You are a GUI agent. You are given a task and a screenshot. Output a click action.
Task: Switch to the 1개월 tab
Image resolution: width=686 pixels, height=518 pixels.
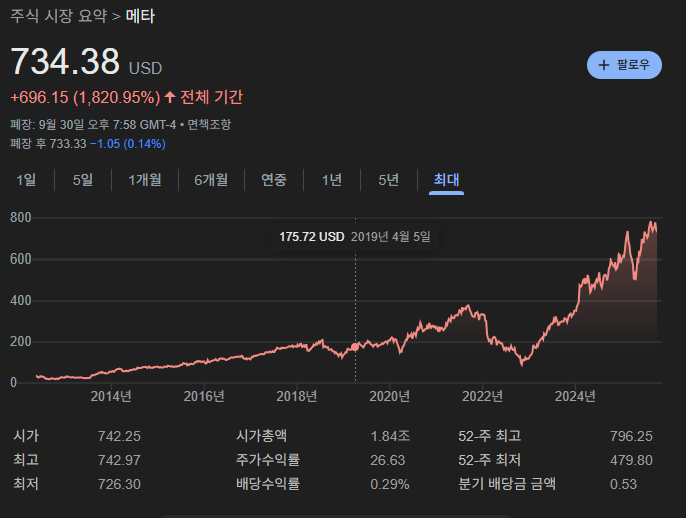[145, 180]
